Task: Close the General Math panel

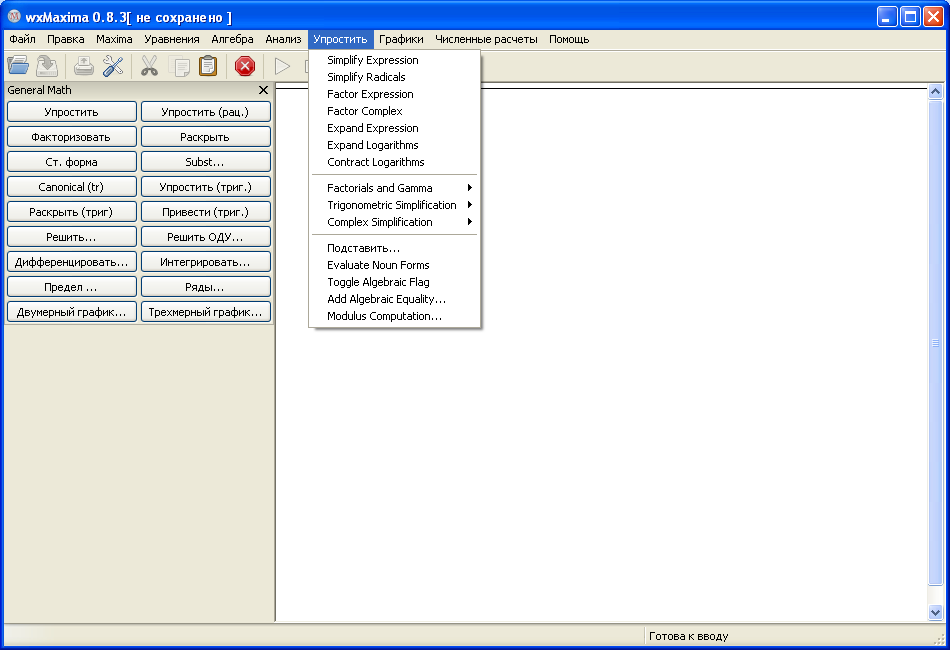Action: (263, 90)
